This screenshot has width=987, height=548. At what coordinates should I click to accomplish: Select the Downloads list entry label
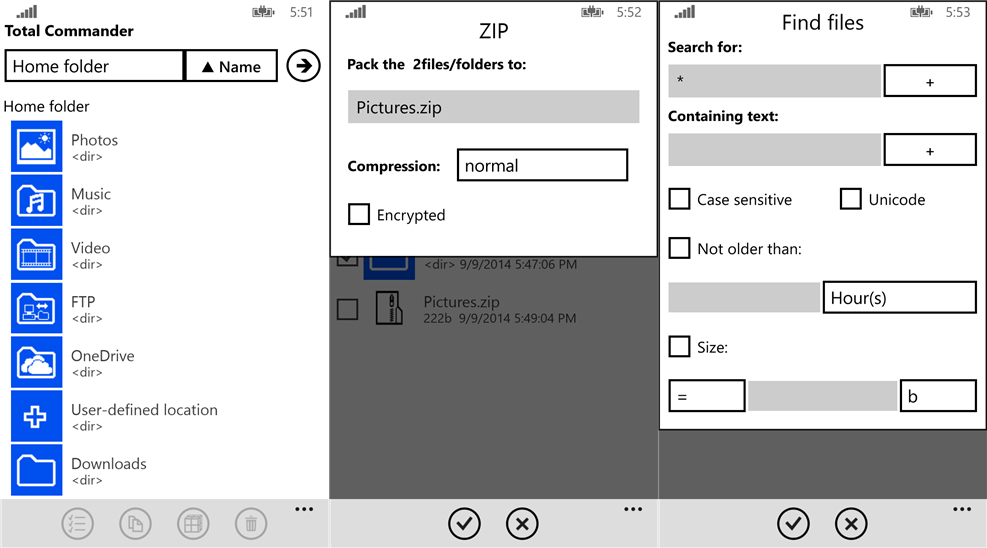pos(108,464)
